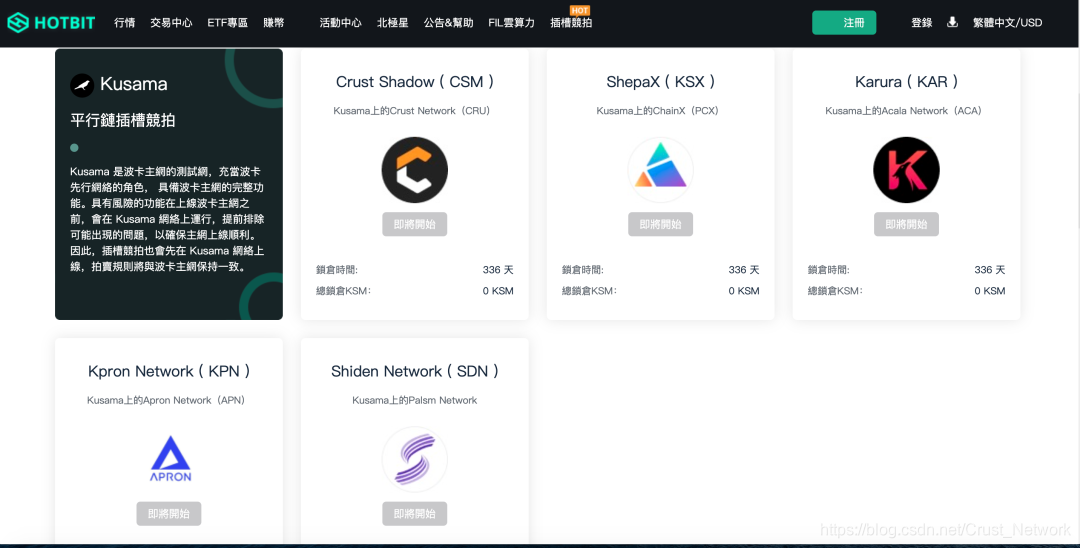
Task: Open 交易中心 menu
Action: (x=172, y=23)
